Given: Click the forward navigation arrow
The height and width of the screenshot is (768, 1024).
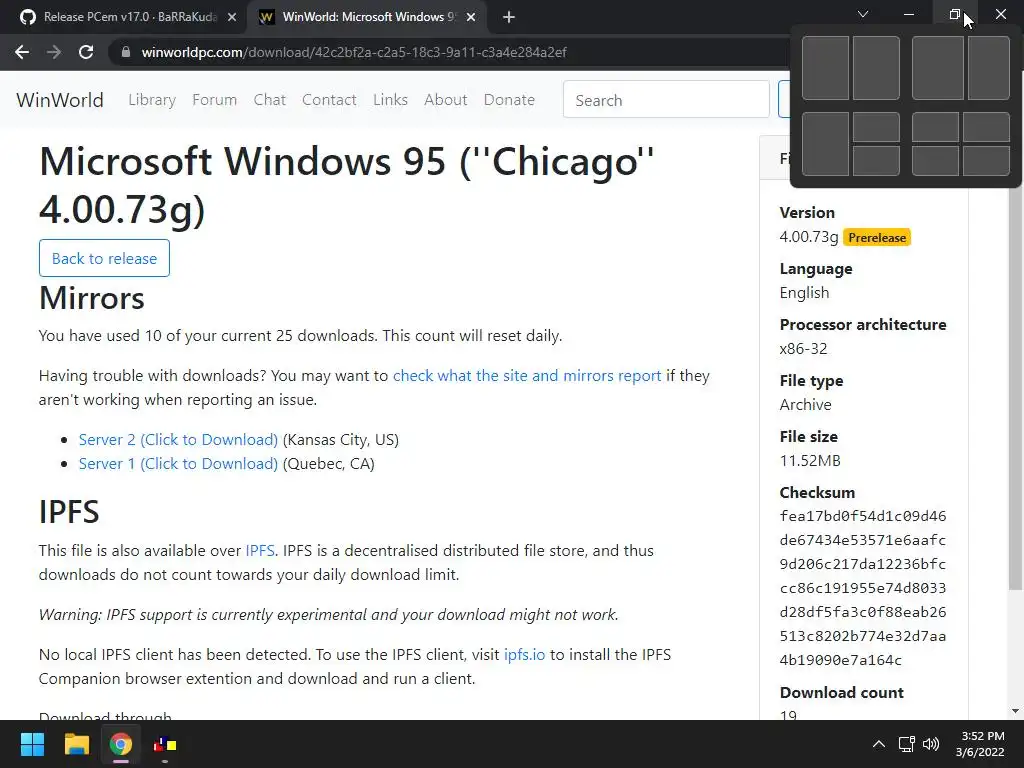Looking at the screenshot, I should click(54, 52).
